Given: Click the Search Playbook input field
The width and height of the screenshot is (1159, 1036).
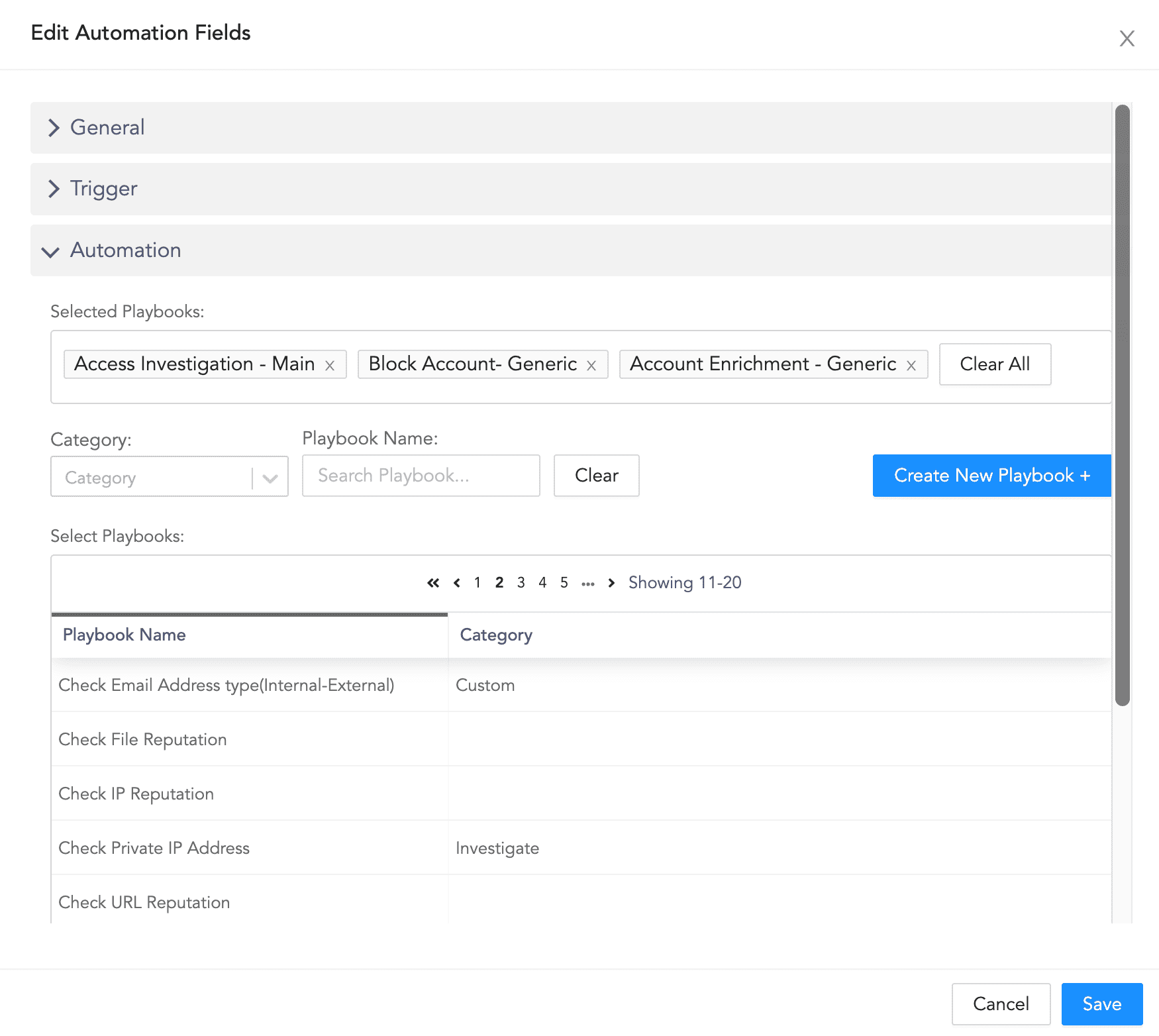Looking at the screenshot, I should [x=421, y=476].
